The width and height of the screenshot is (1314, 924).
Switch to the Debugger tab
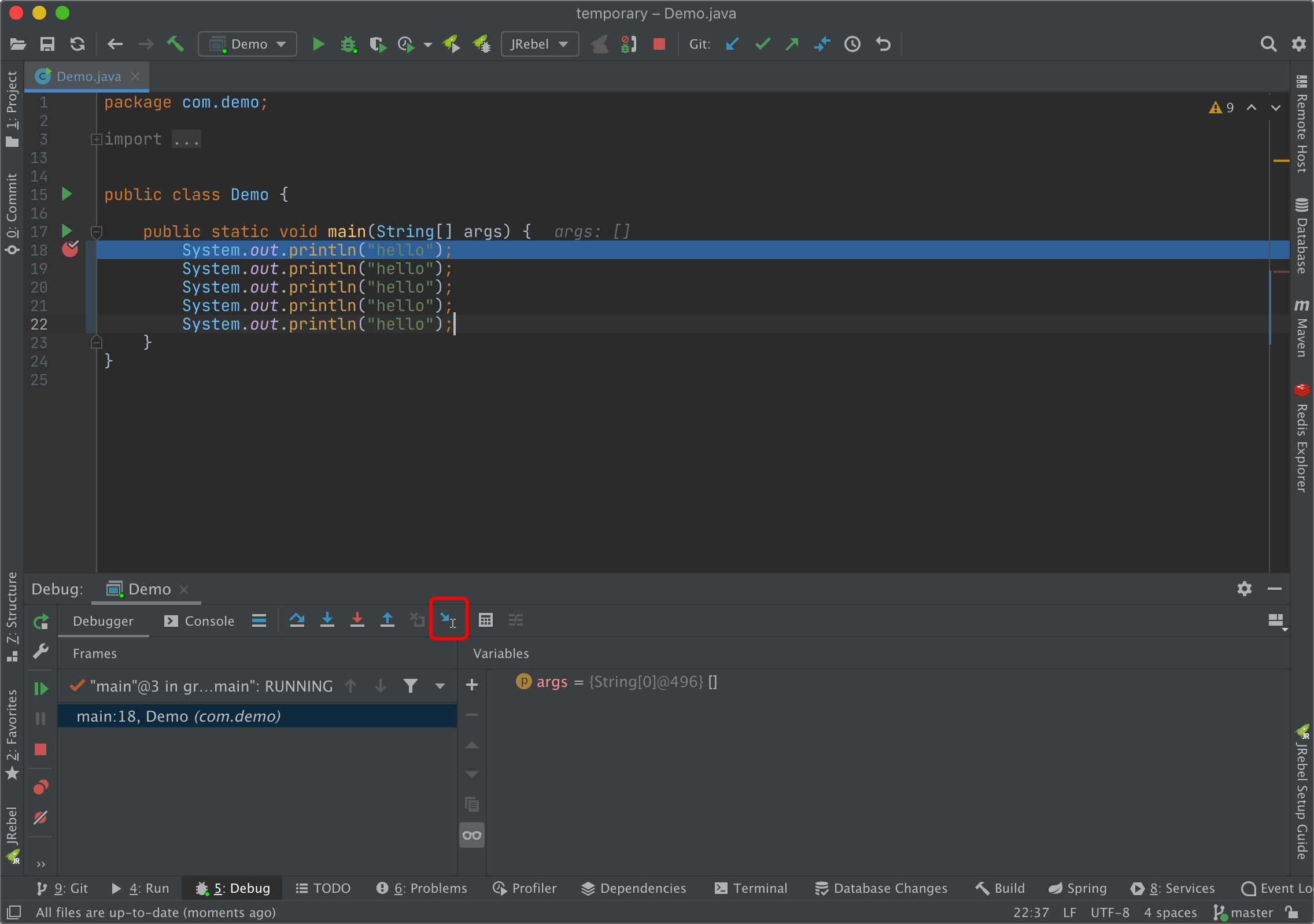click(x=103, y=621)
